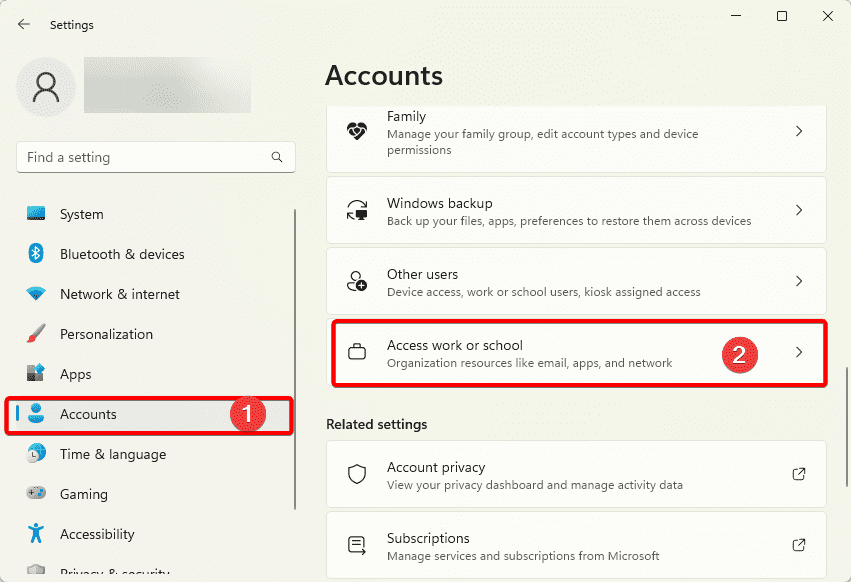Screen dimensions: 851x582
Task: Select Accounts in the navigation list
Action: click(150, 415)
